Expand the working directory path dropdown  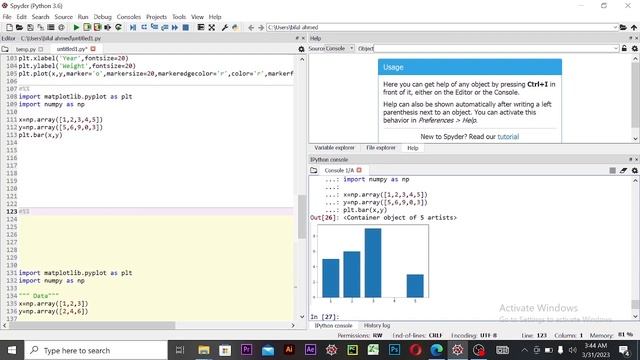pyautogui.click(x=615, y=27)
